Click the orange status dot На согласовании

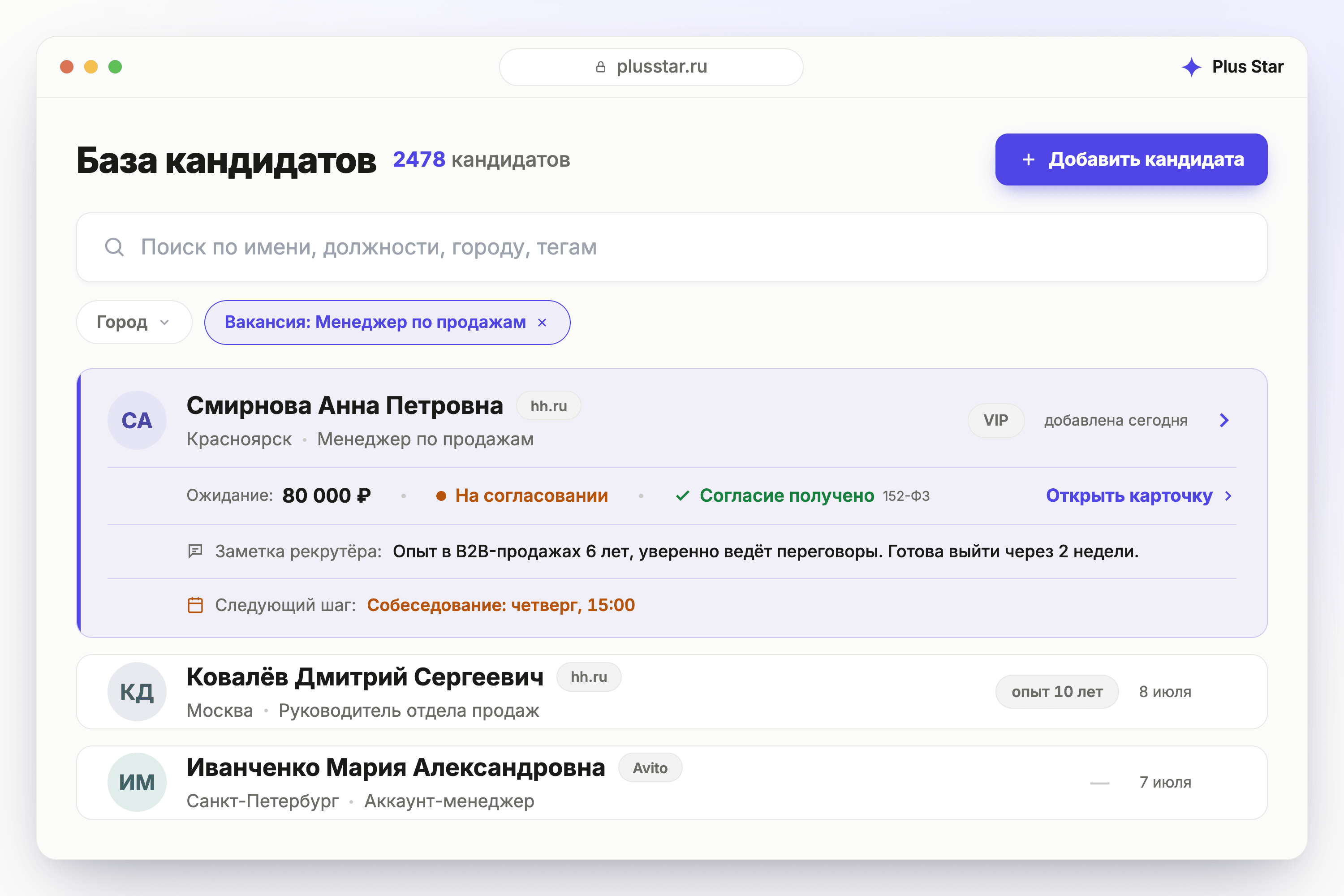(x=441, y=495)
